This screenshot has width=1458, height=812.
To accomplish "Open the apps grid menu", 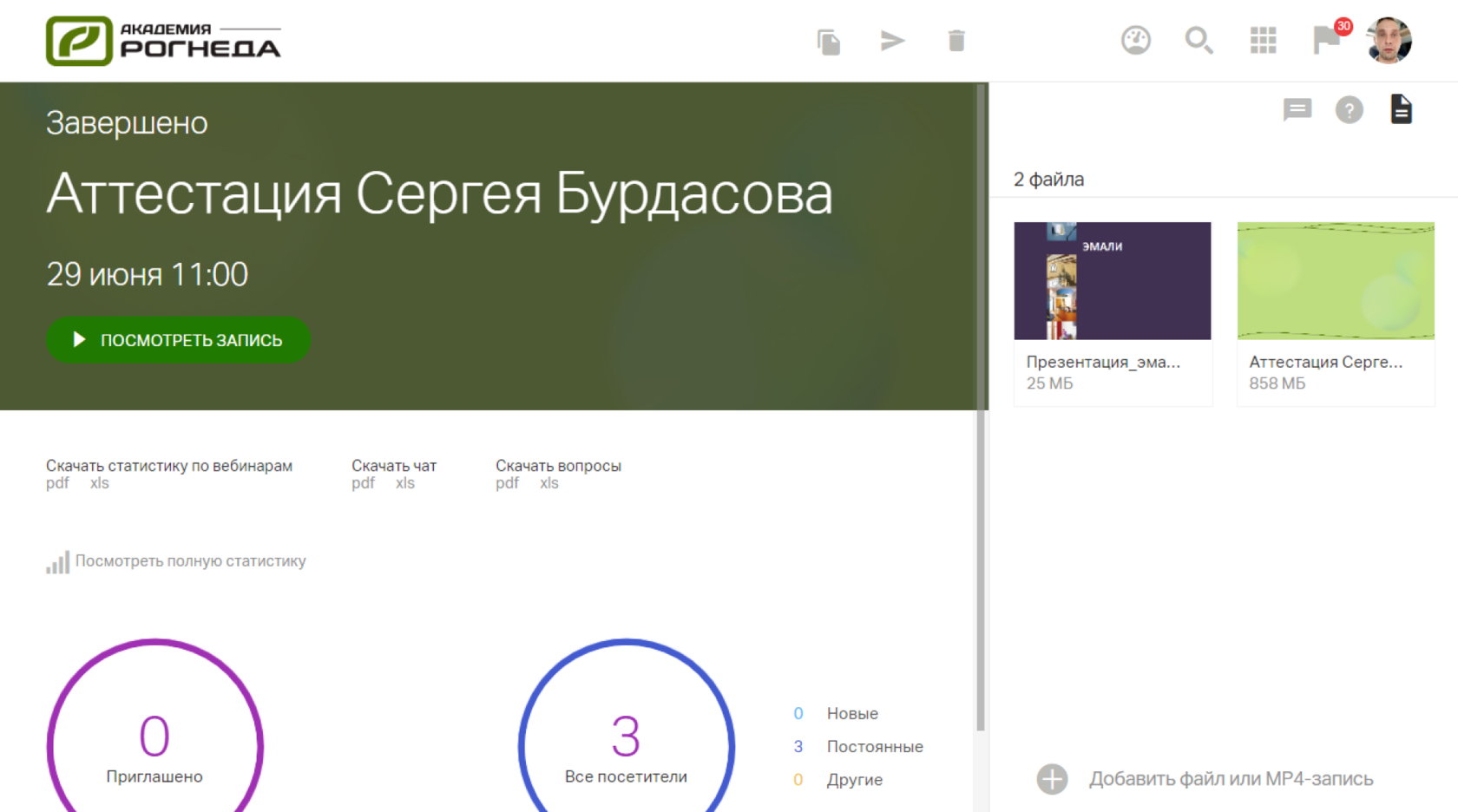I will point(1263,41).
